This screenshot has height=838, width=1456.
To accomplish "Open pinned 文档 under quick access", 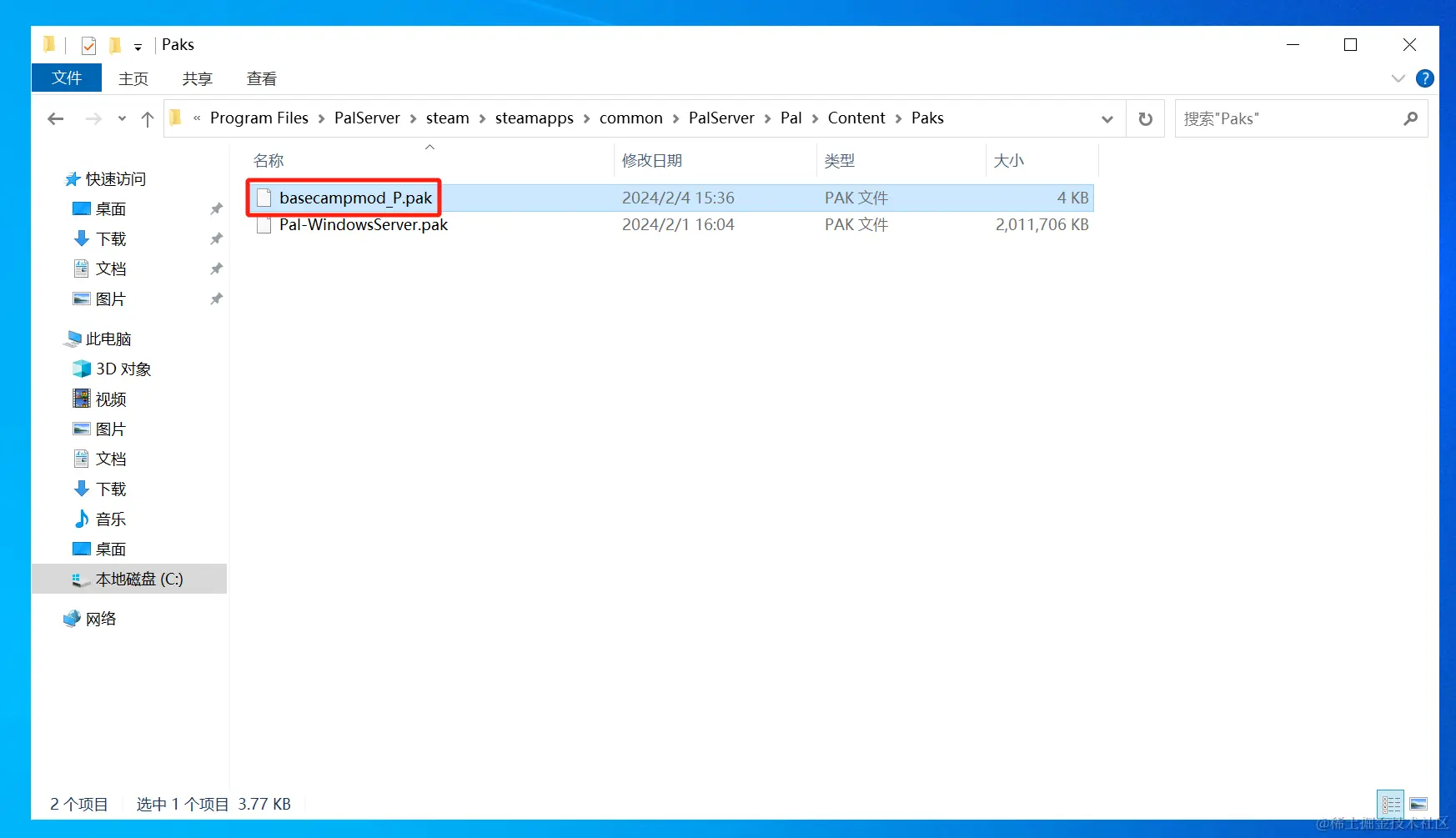I will [x=111, y=268].
